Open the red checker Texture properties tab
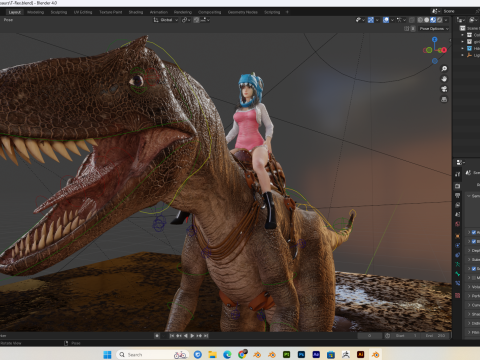 [458, 295]
